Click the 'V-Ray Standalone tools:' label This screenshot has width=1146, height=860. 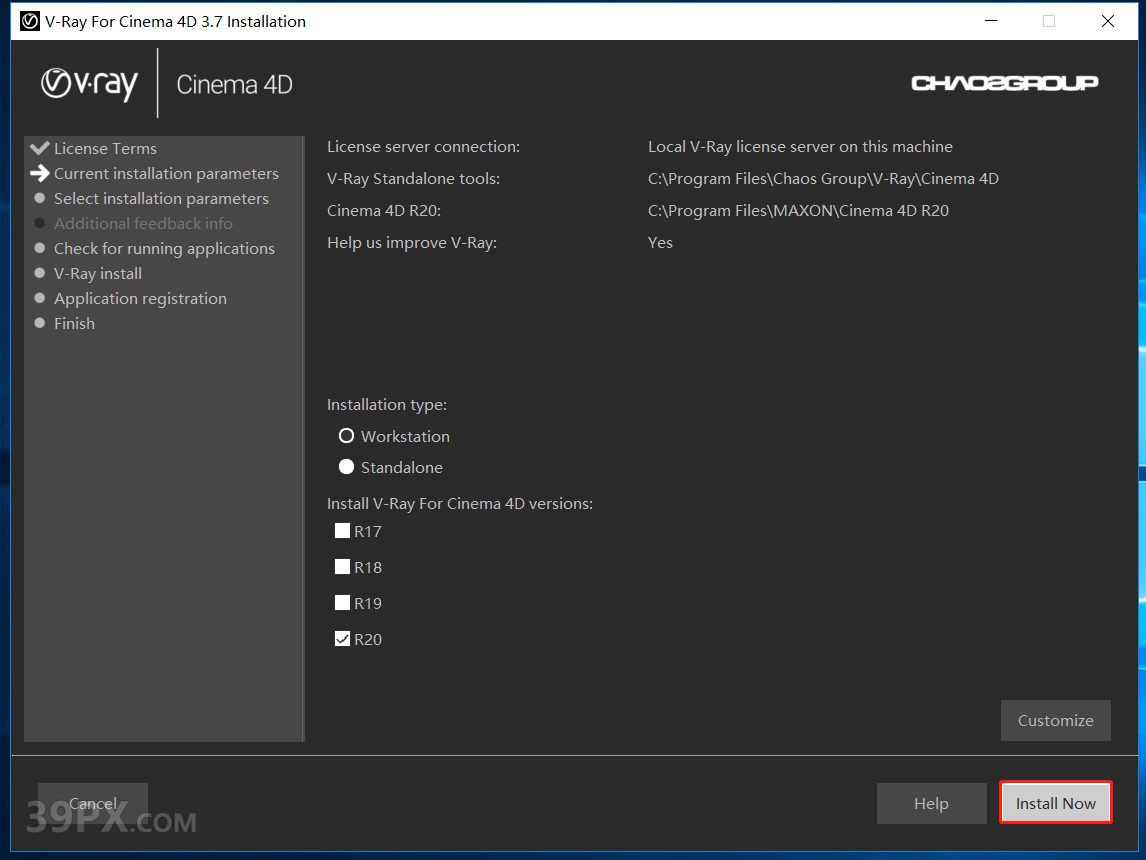click(413, 178)
